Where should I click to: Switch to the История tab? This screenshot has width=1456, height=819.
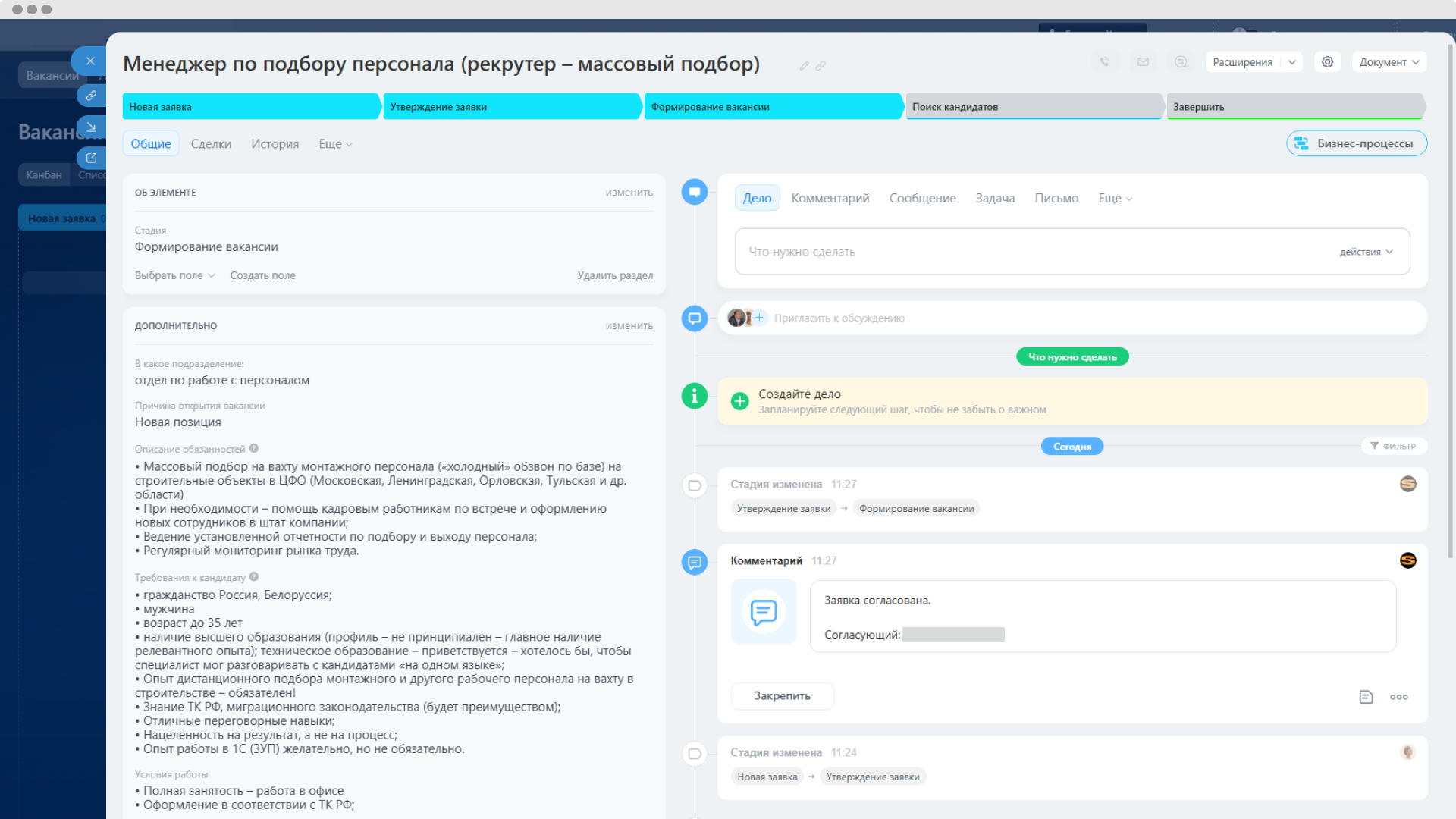coord(275,144)
